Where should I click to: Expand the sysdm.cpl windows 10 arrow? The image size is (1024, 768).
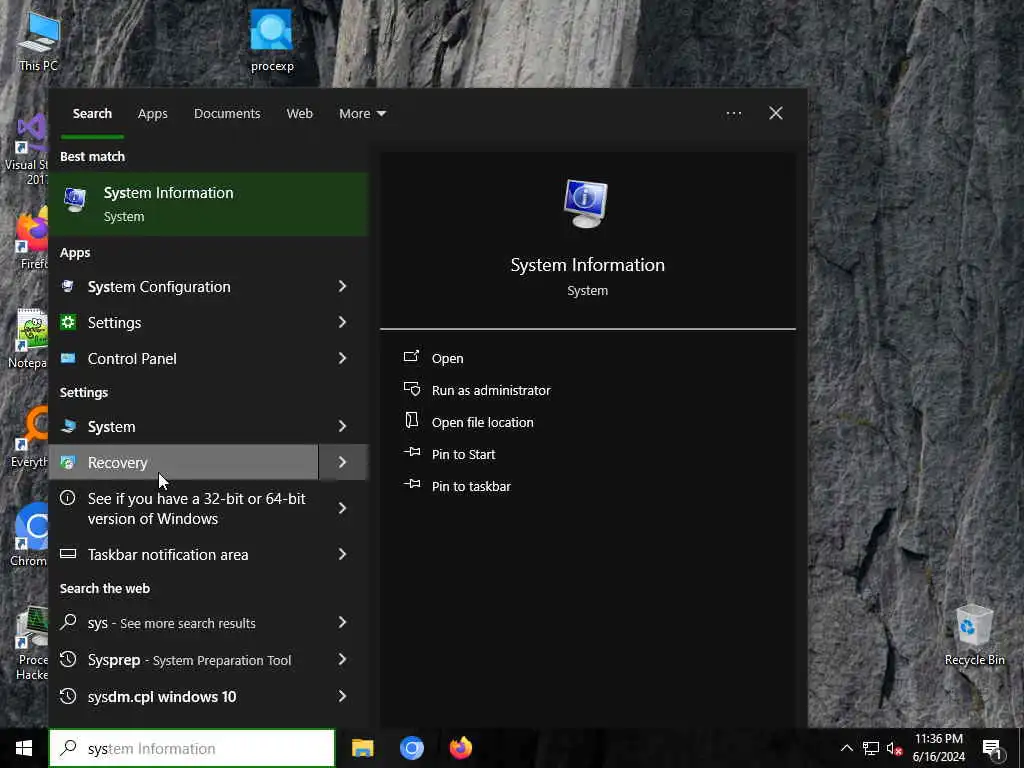pos(342,696)
